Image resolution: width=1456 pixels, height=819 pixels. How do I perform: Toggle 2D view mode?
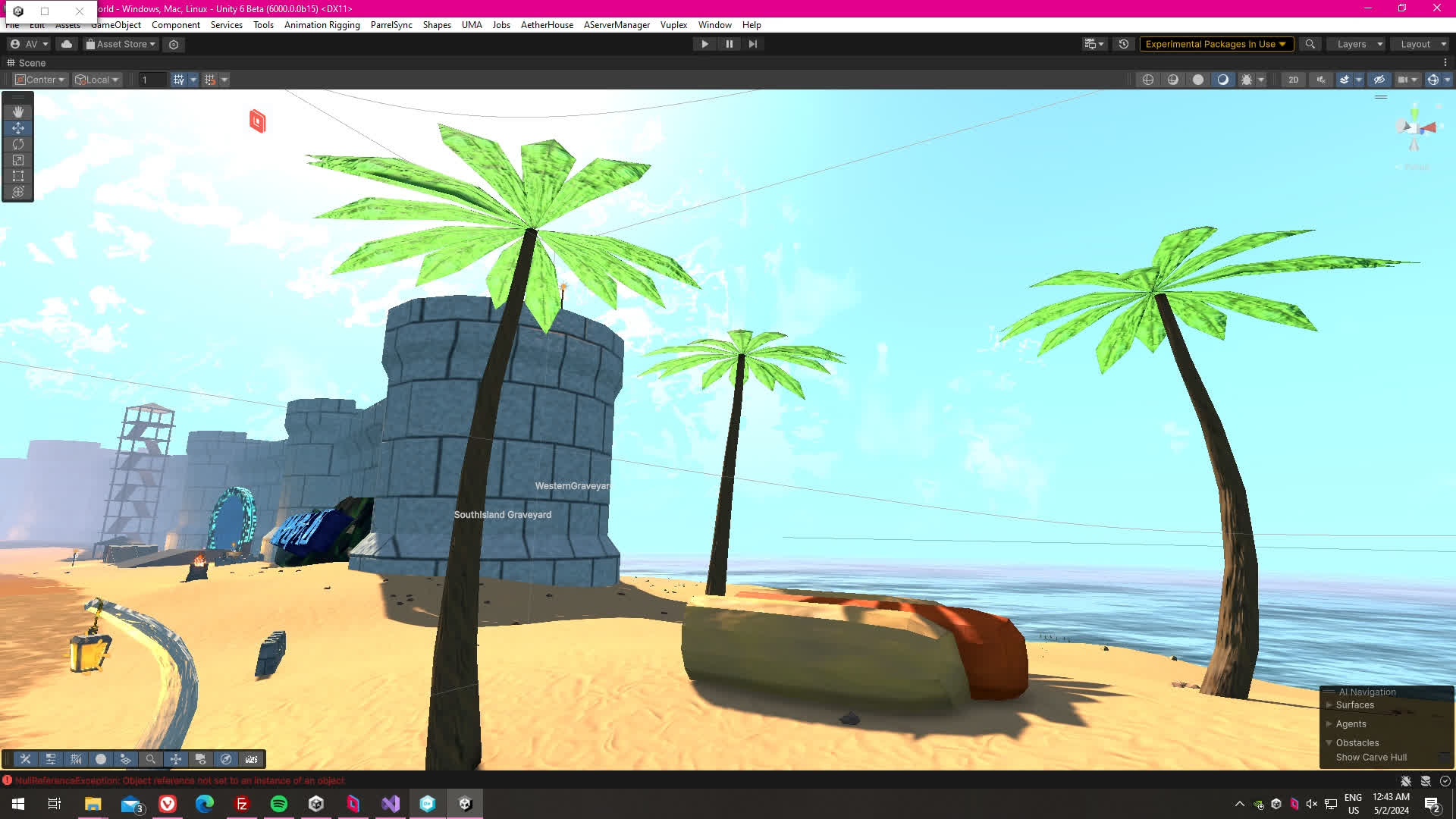pos(1293,80)
